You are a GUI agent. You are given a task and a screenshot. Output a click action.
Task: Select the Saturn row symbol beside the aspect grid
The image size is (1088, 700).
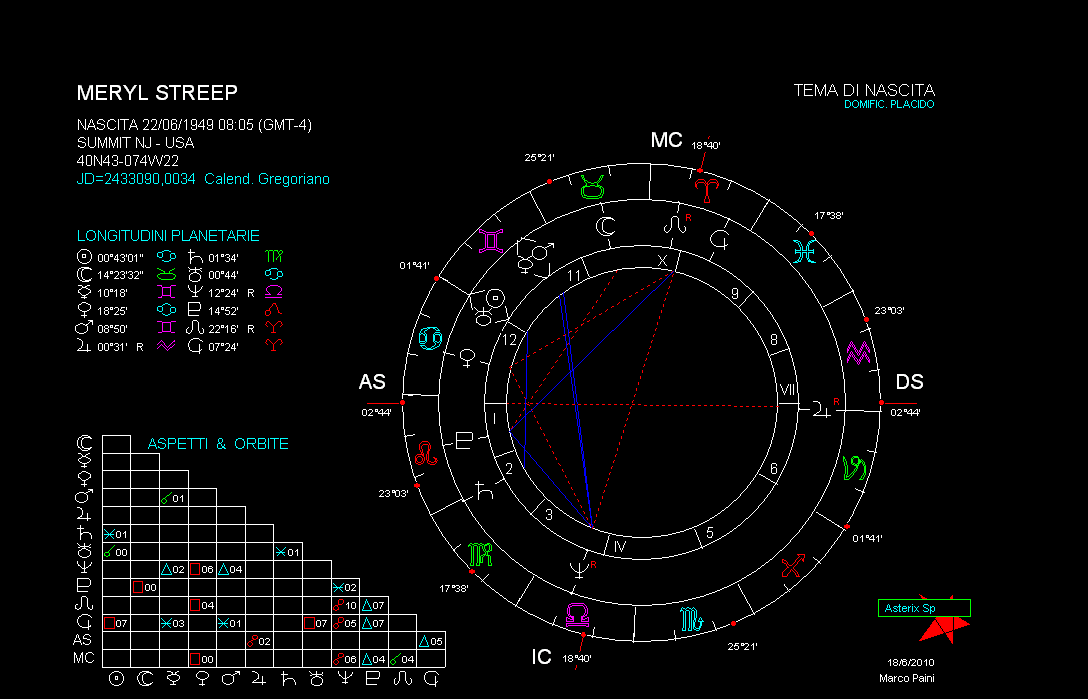point(84,533)
